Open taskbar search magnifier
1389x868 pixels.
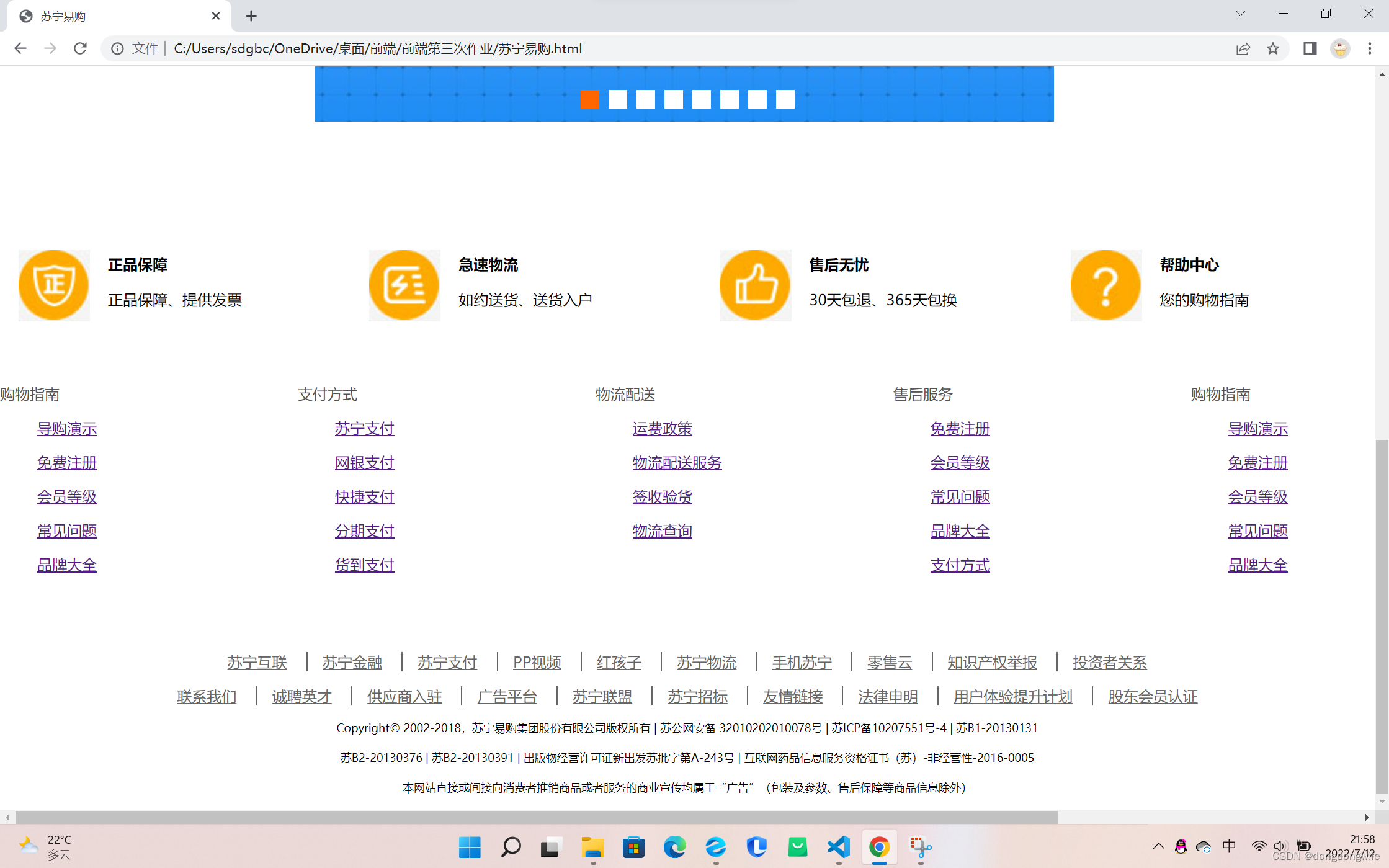(x=511, y=847)
